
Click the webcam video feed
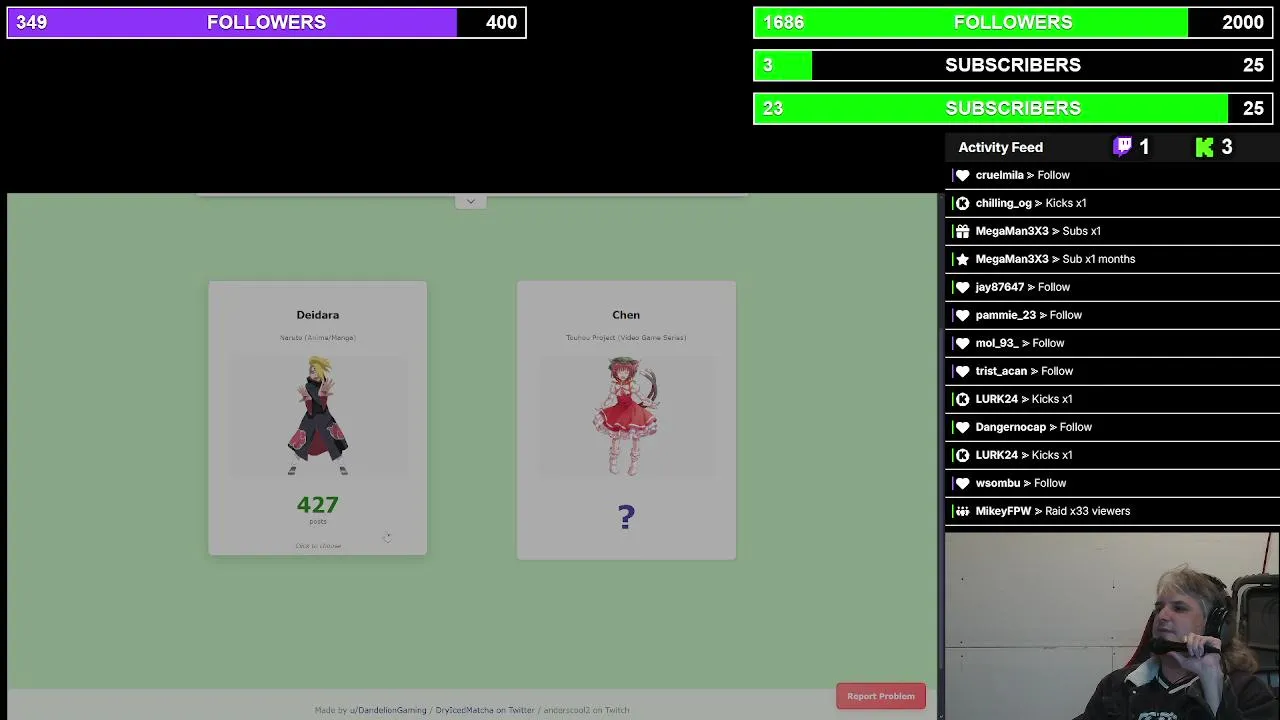[1111, 626]
